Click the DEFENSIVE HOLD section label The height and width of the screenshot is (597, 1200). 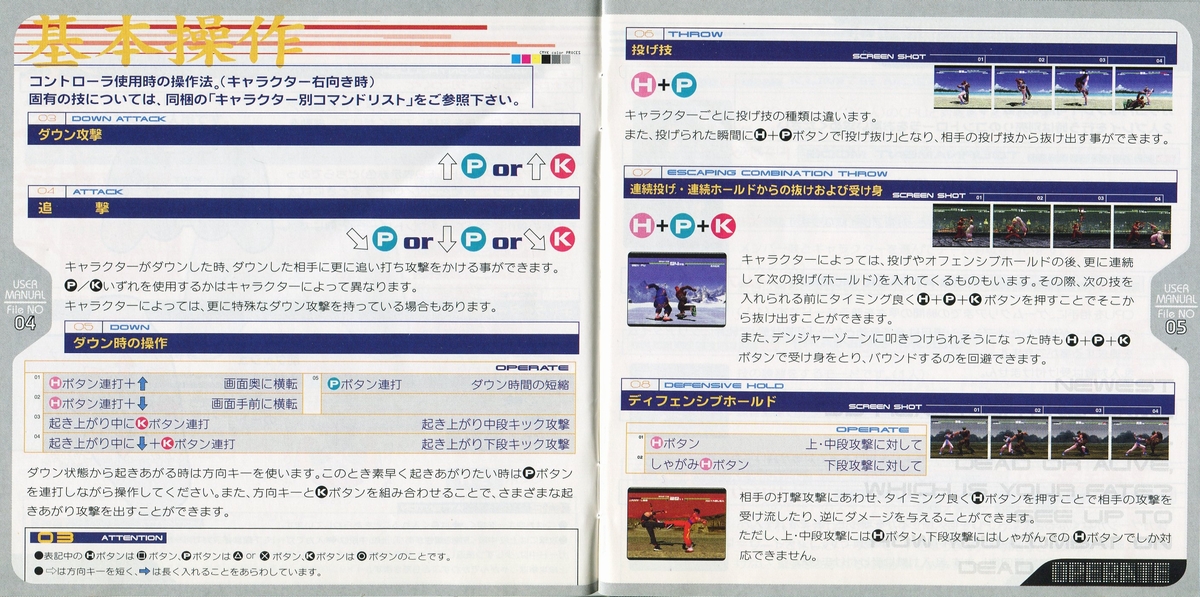724,384
